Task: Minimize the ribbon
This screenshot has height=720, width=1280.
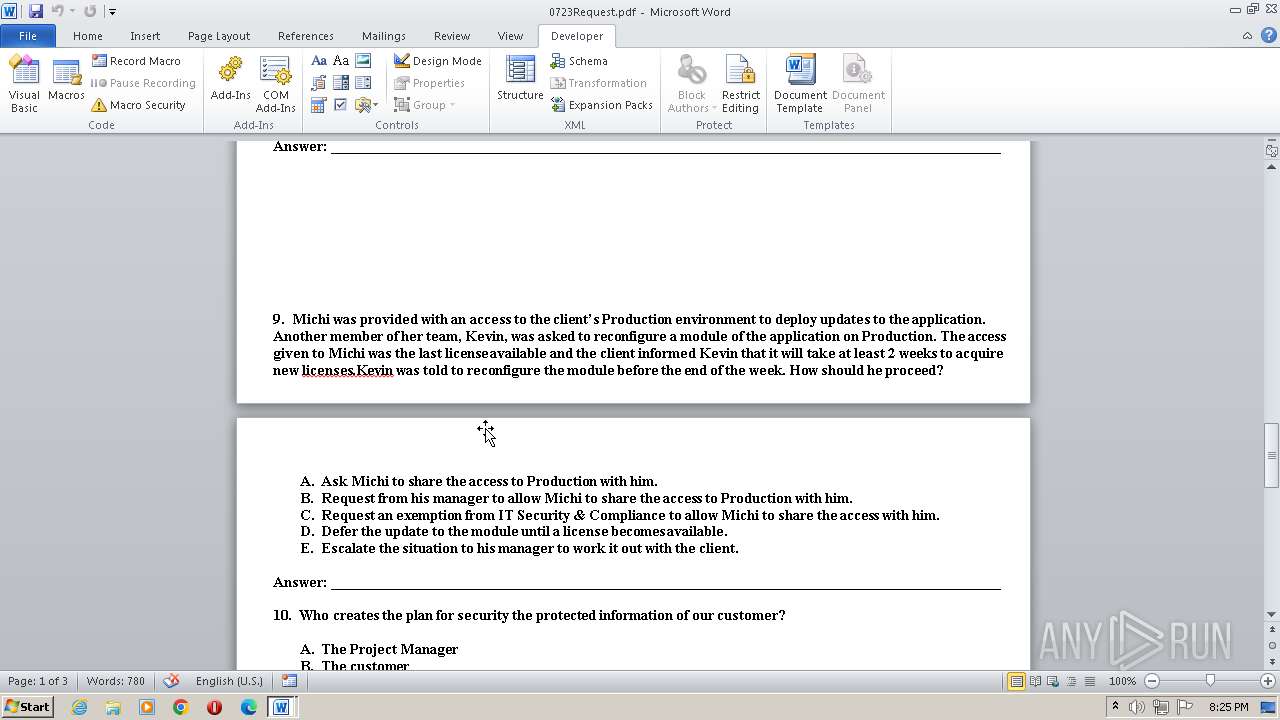Action: (1247, 36)
